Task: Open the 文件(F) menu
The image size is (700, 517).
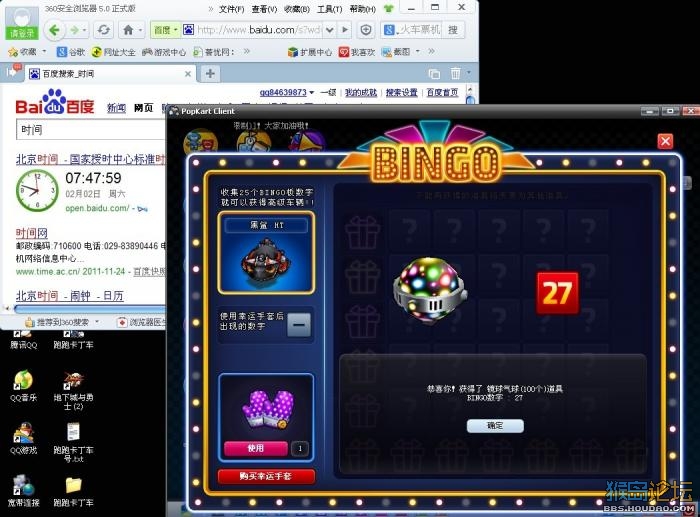Action: click(231, 9)
